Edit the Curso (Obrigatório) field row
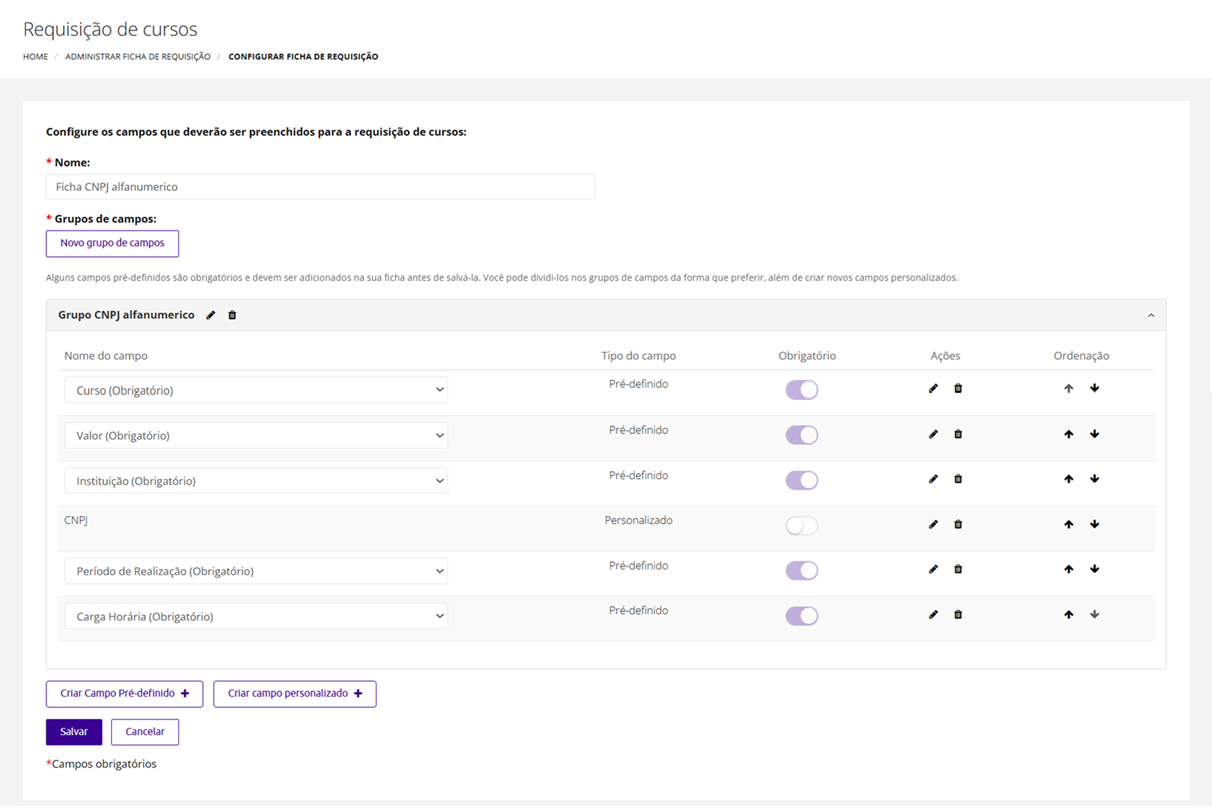The height and width of the screenshot is (808, 1212). click(933, 388)
